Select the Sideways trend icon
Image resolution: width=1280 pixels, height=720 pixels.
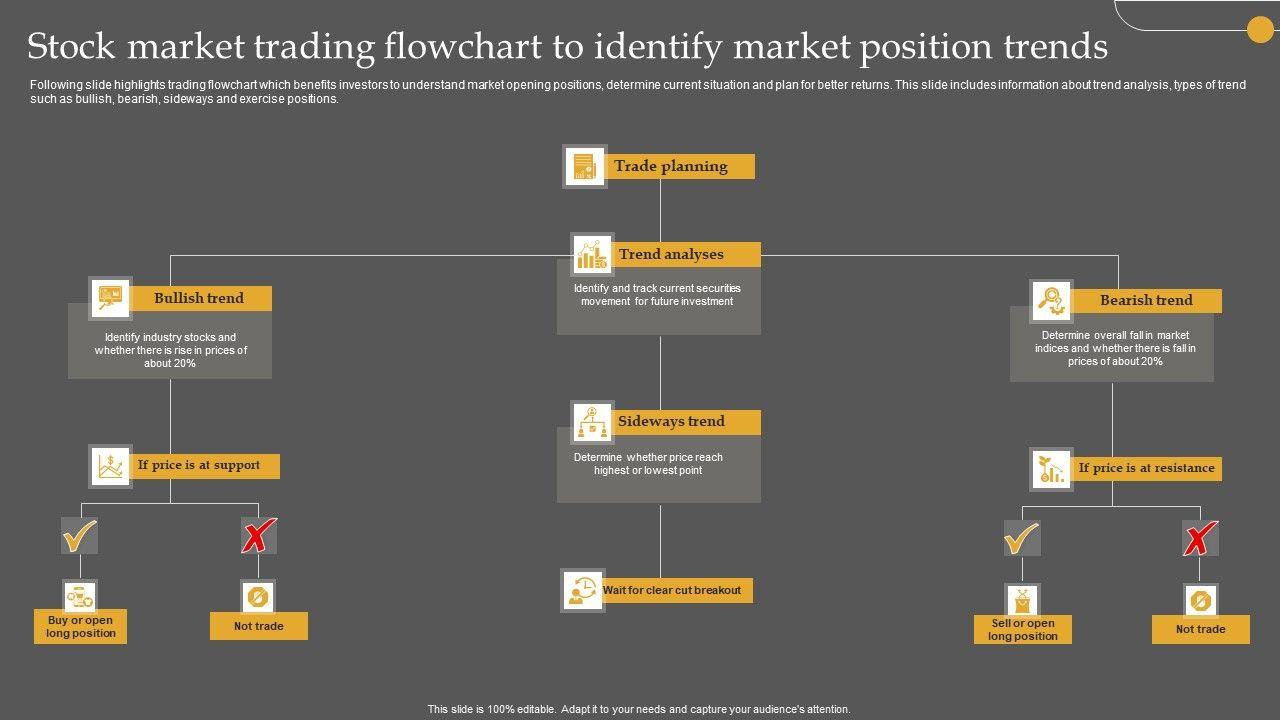coord(592,422)
